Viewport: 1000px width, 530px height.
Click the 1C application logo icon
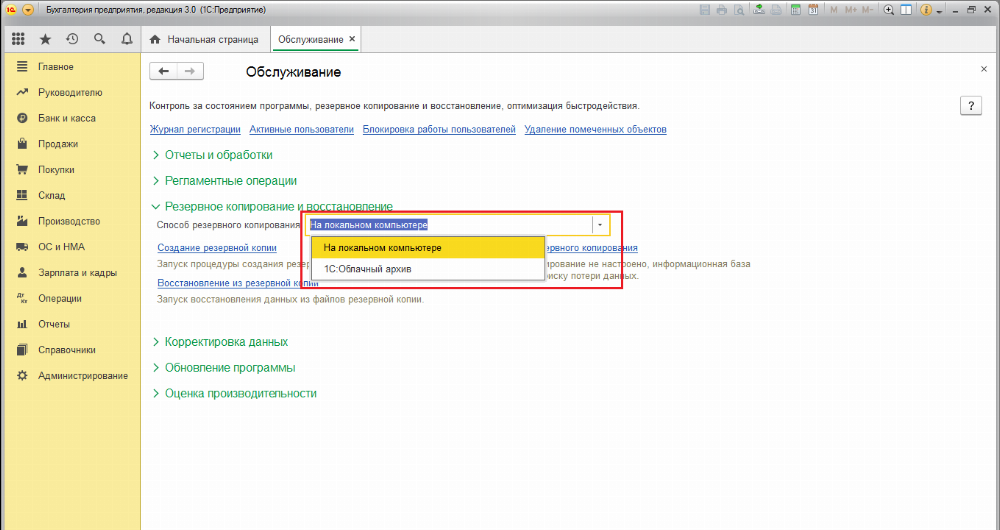10,10
